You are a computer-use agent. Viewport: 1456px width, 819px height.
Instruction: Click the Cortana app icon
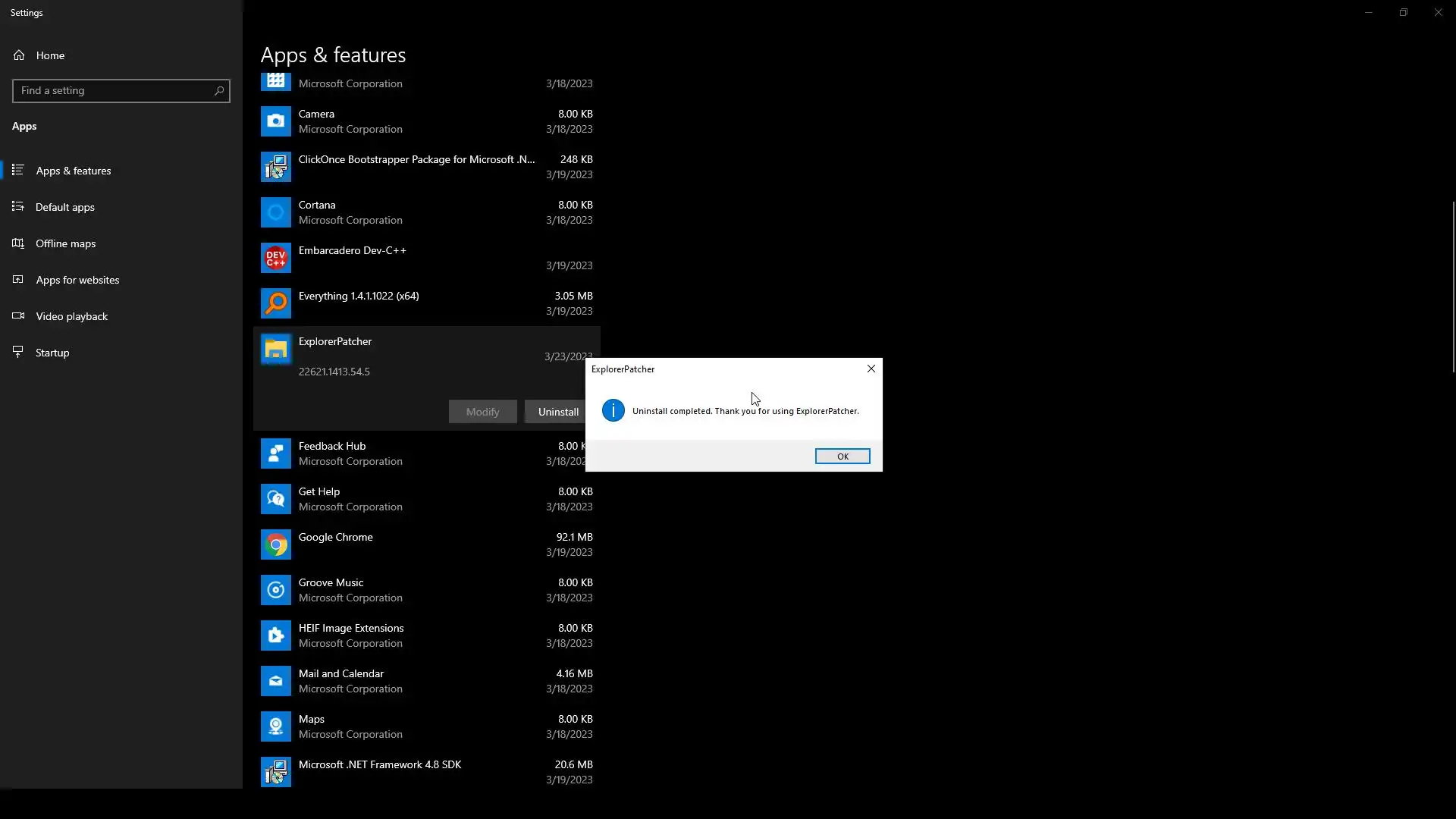[275, 212]
